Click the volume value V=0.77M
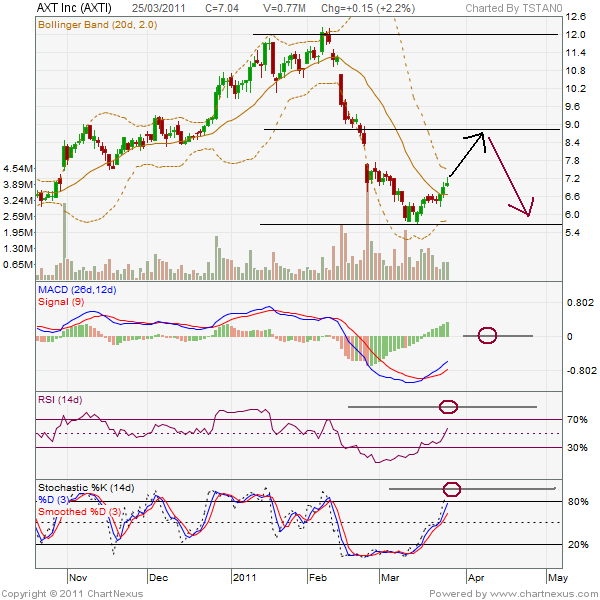 (x=284, y=8)
